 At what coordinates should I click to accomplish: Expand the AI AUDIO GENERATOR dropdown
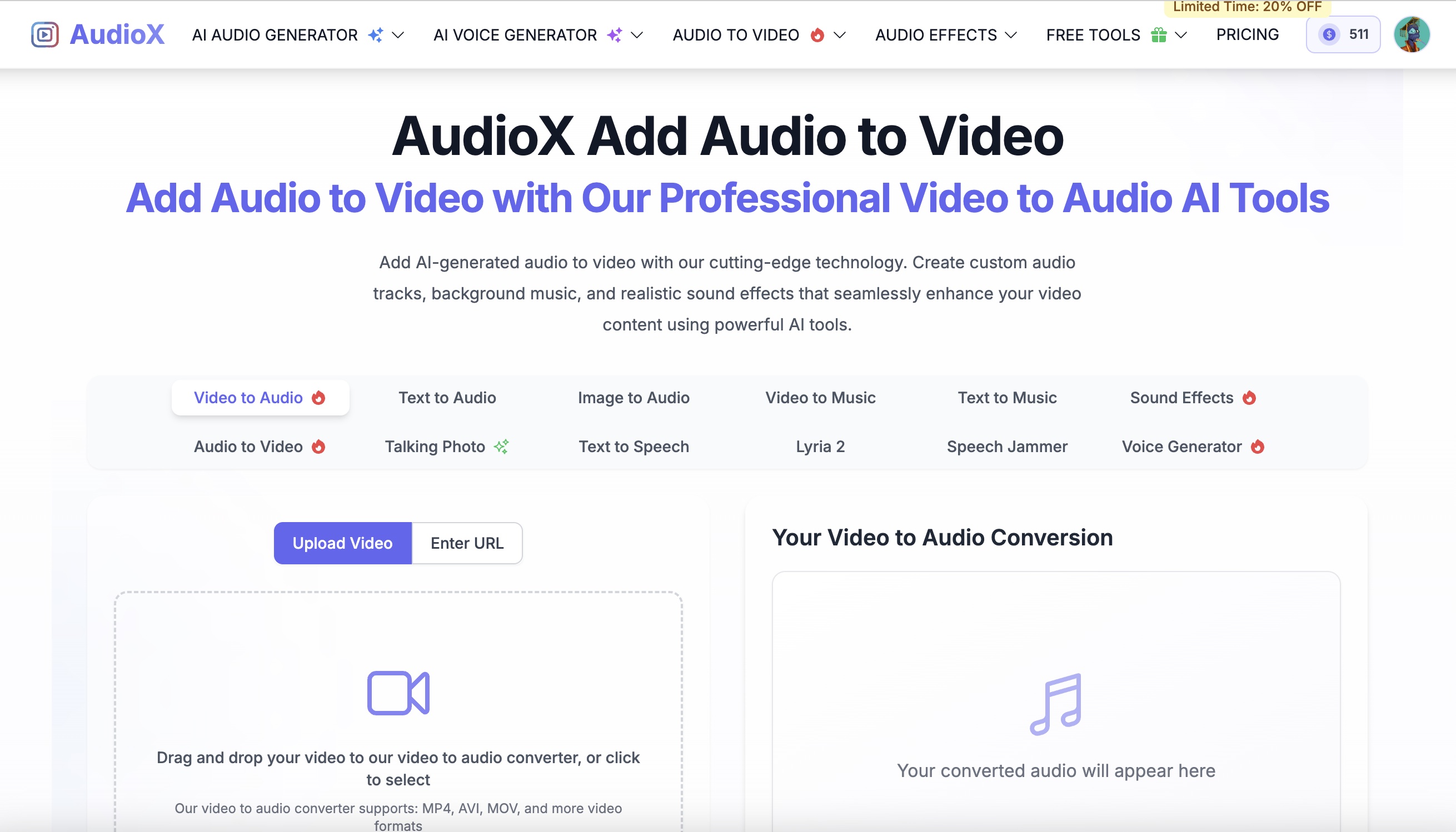[398, 36]
